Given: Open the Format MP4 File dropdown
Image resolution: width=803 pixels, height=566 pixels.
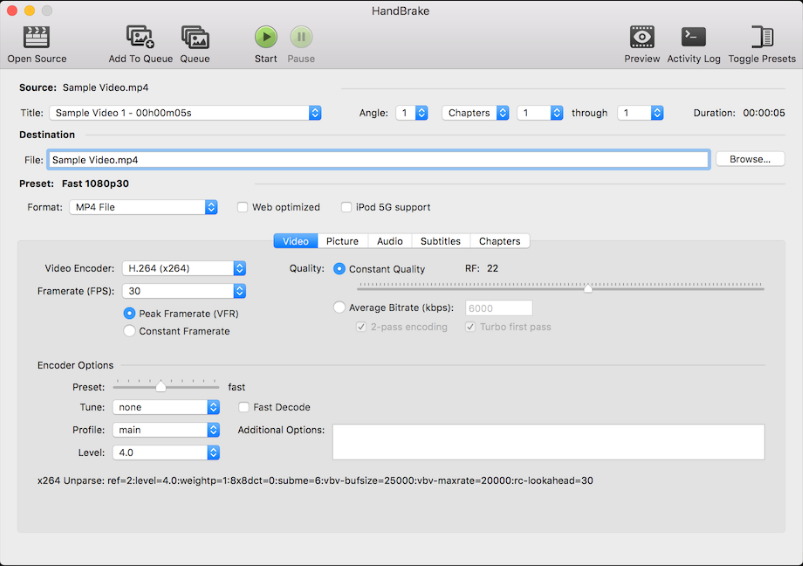Looking at the screenshot, I should [143, 207].
